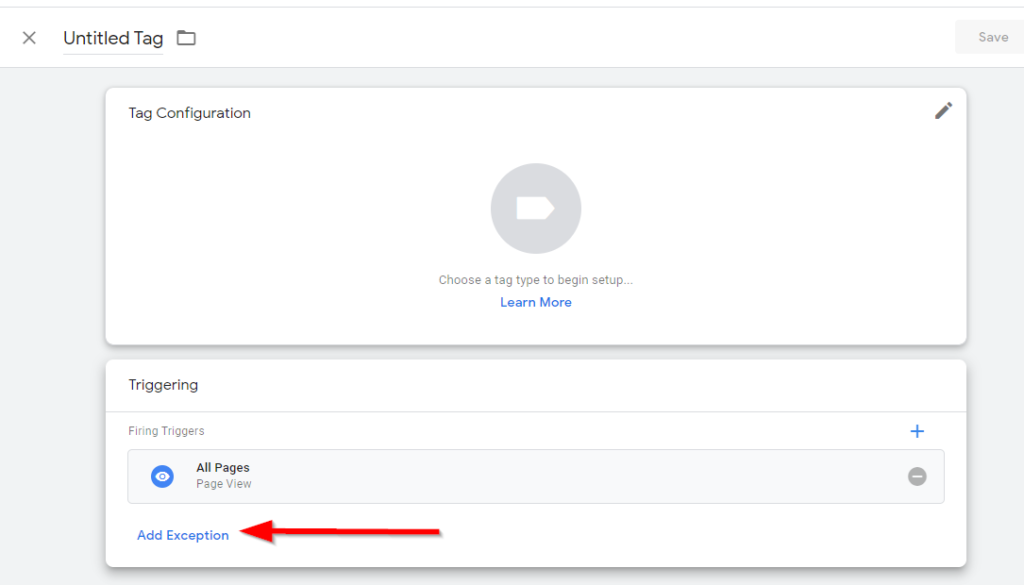Image resolution: width=1024 pixels, height=585 pixels.
Task: Open the folder picker icon beside tag name
Action: pyautogui.click(x=186, y=38)
